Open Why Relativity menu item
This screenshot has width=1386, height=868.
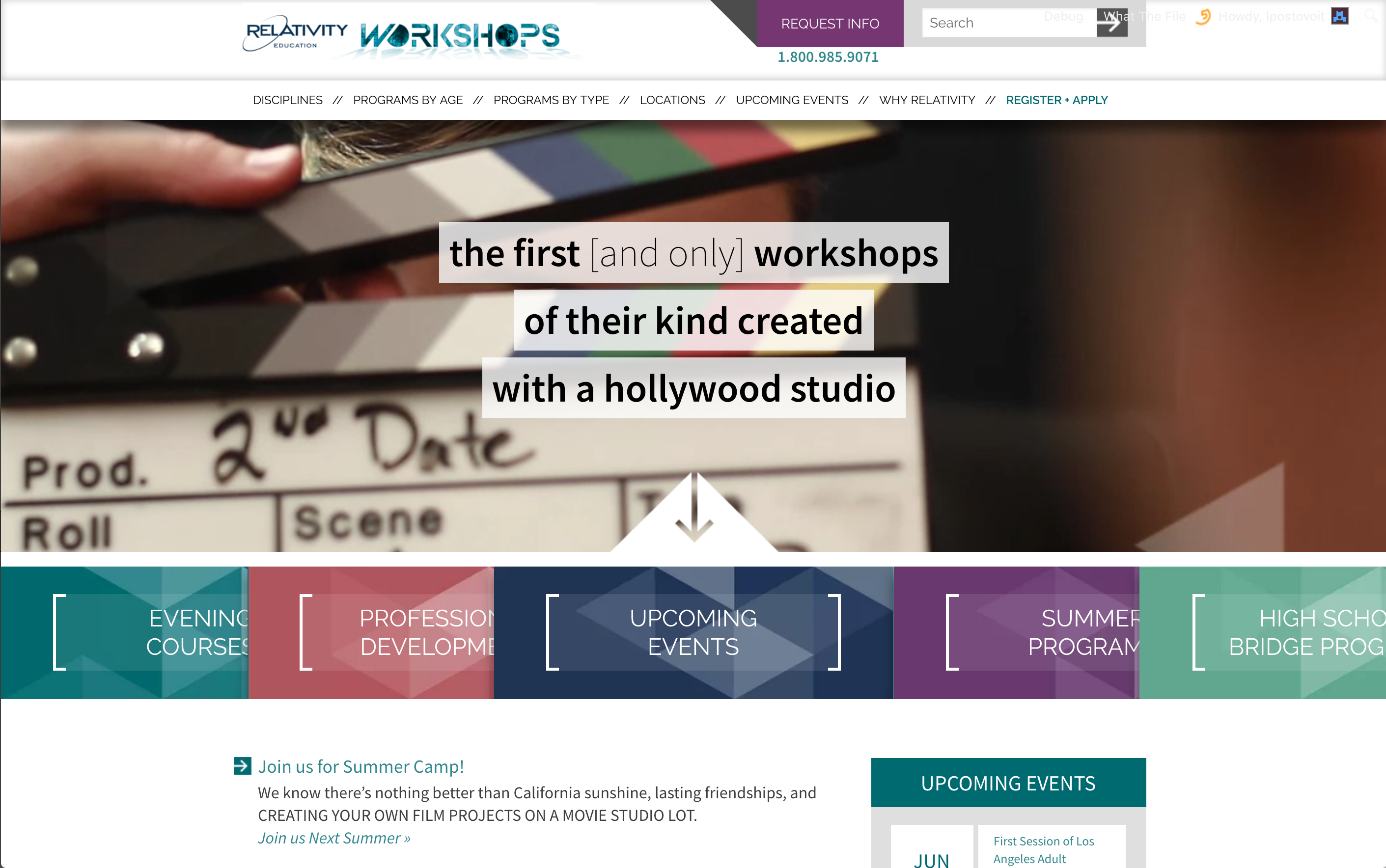927,100
